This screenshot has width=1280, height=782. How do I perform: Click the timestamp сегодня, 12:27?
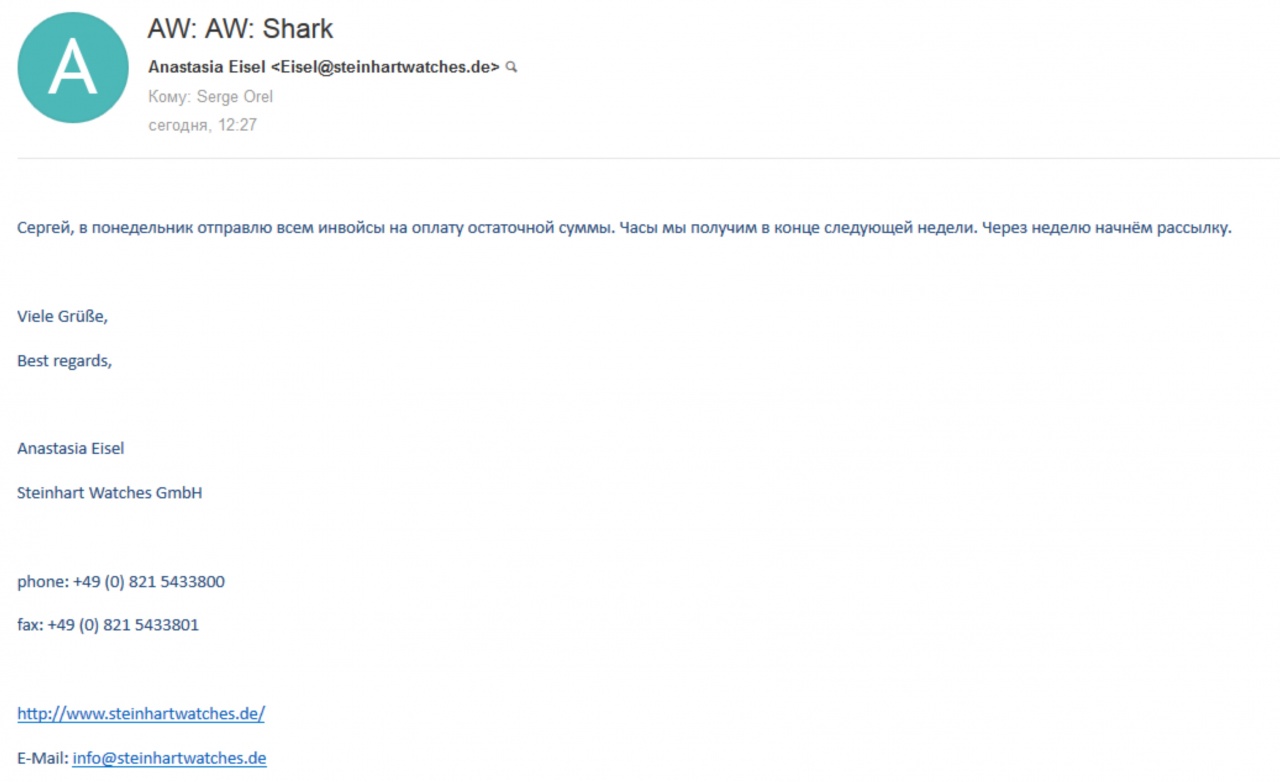click(x=202, y=125)
